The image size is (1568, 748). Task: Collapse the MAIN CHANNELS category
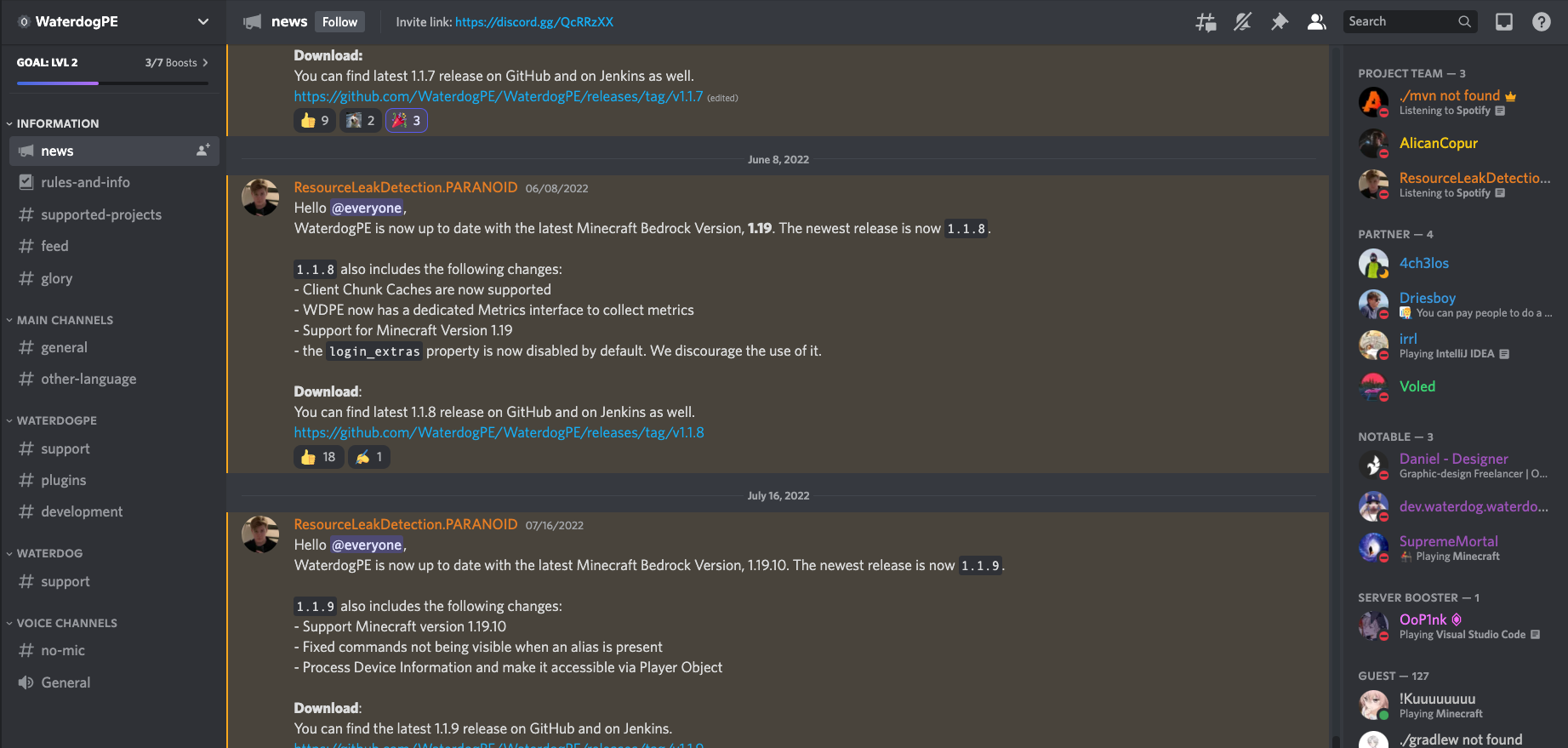coord(64,320)
